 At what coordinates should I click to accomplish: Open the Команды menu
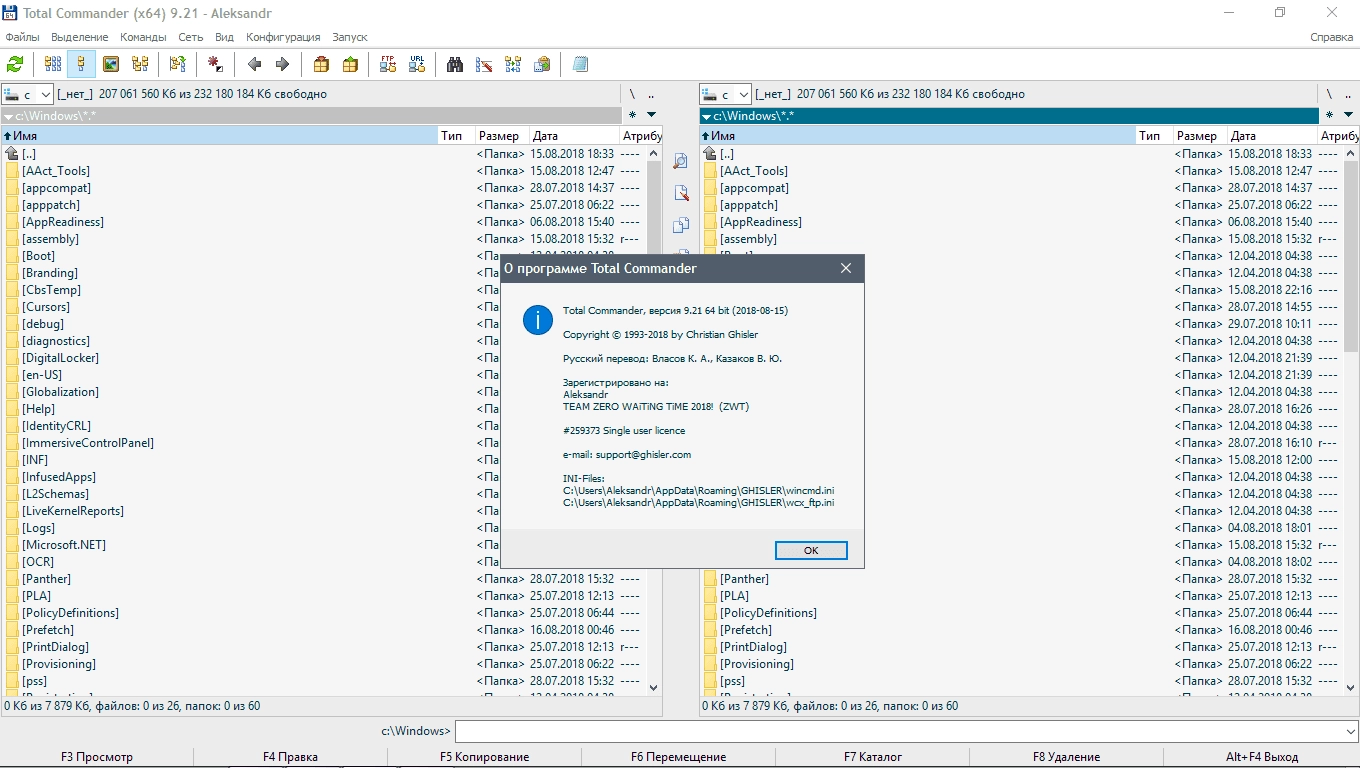(143, 37)
